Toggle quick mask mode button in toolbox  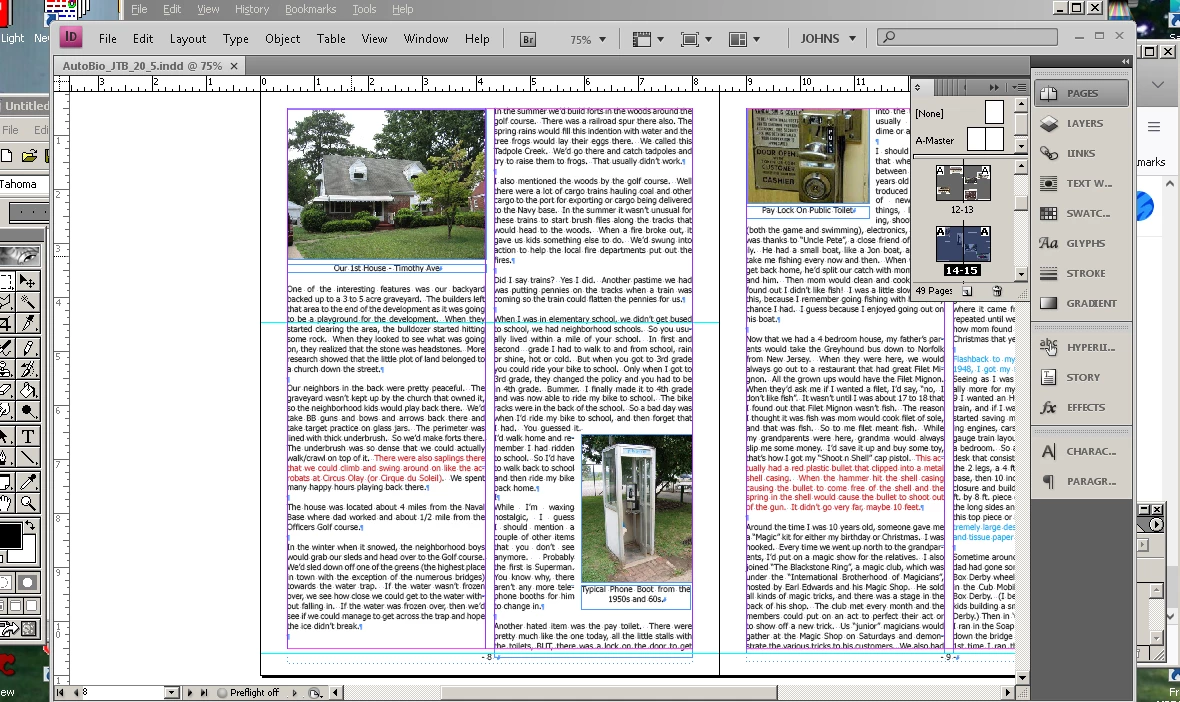(27, 583)
